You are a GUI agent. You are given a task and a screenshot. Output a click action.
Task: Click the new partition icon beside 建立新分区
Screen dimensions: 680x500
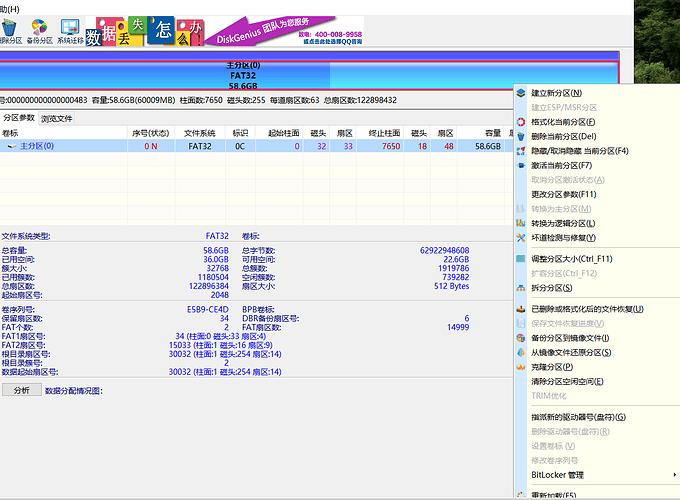click(x=521, y=93)
